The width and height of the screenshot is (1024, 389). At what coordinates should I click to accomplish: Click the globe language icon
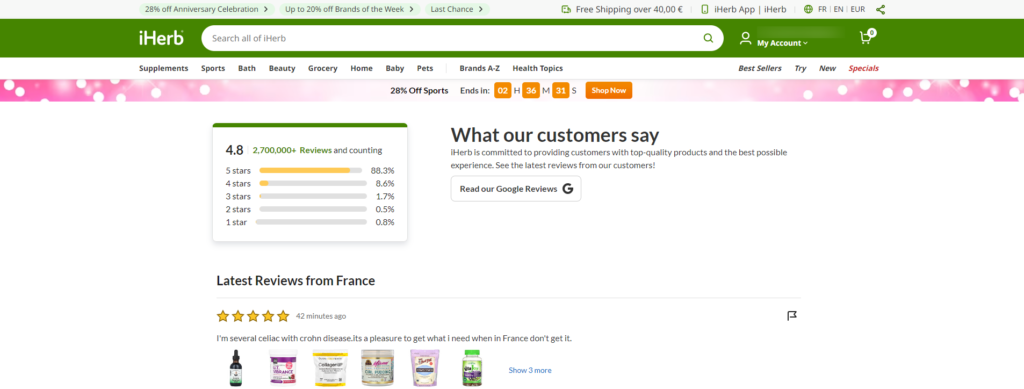pos(808,9)
